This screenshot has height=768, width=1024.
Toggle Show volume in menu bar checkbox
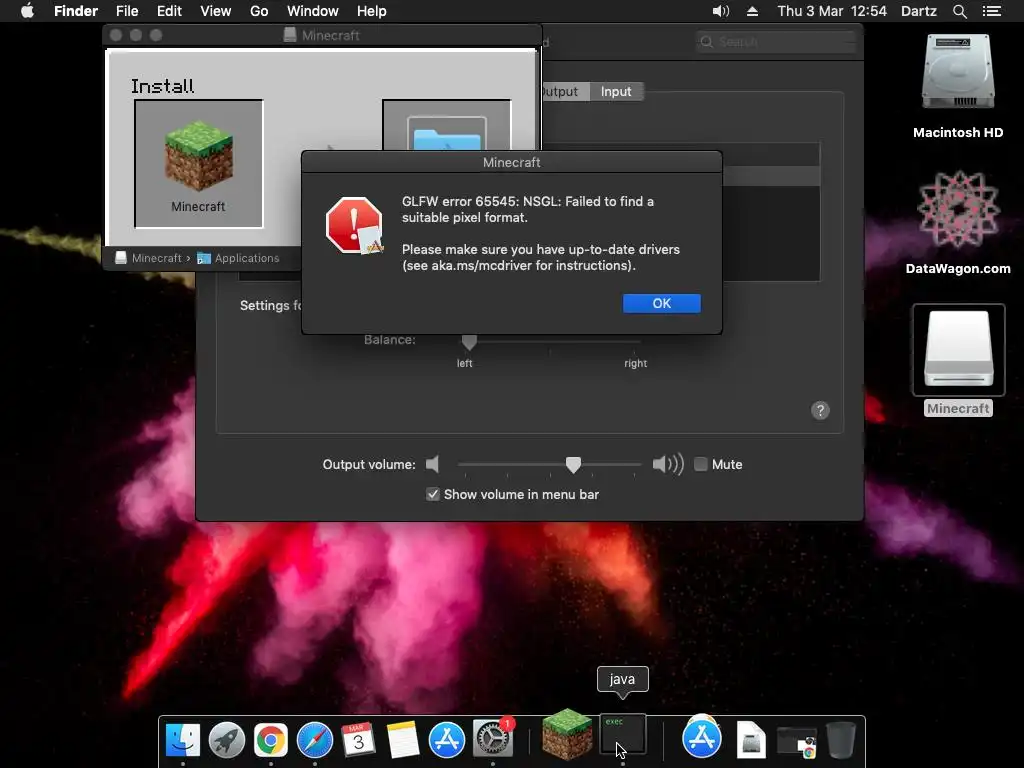tap(432, 494)
